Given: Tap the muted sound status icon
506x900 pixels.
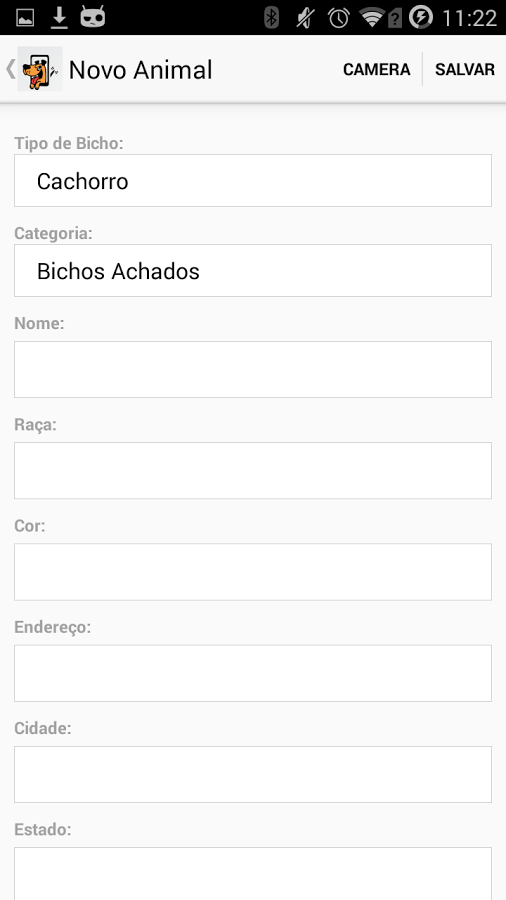Looking at the screenshot, I should tap(305, 18).
